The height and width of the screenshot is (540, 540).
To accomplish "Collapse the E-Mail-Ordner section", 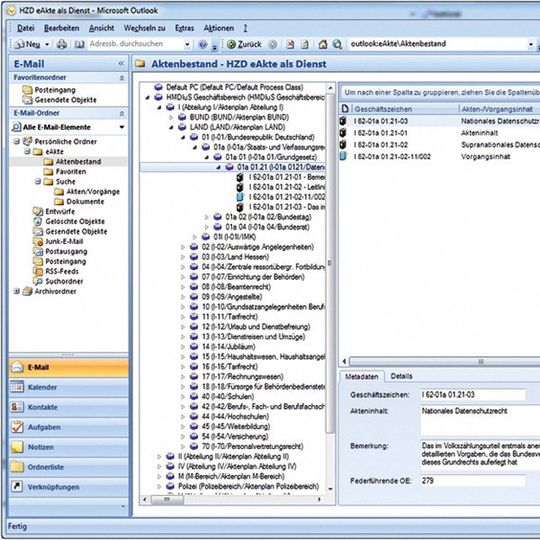I will pyautogui.click(x=122, y=114).
